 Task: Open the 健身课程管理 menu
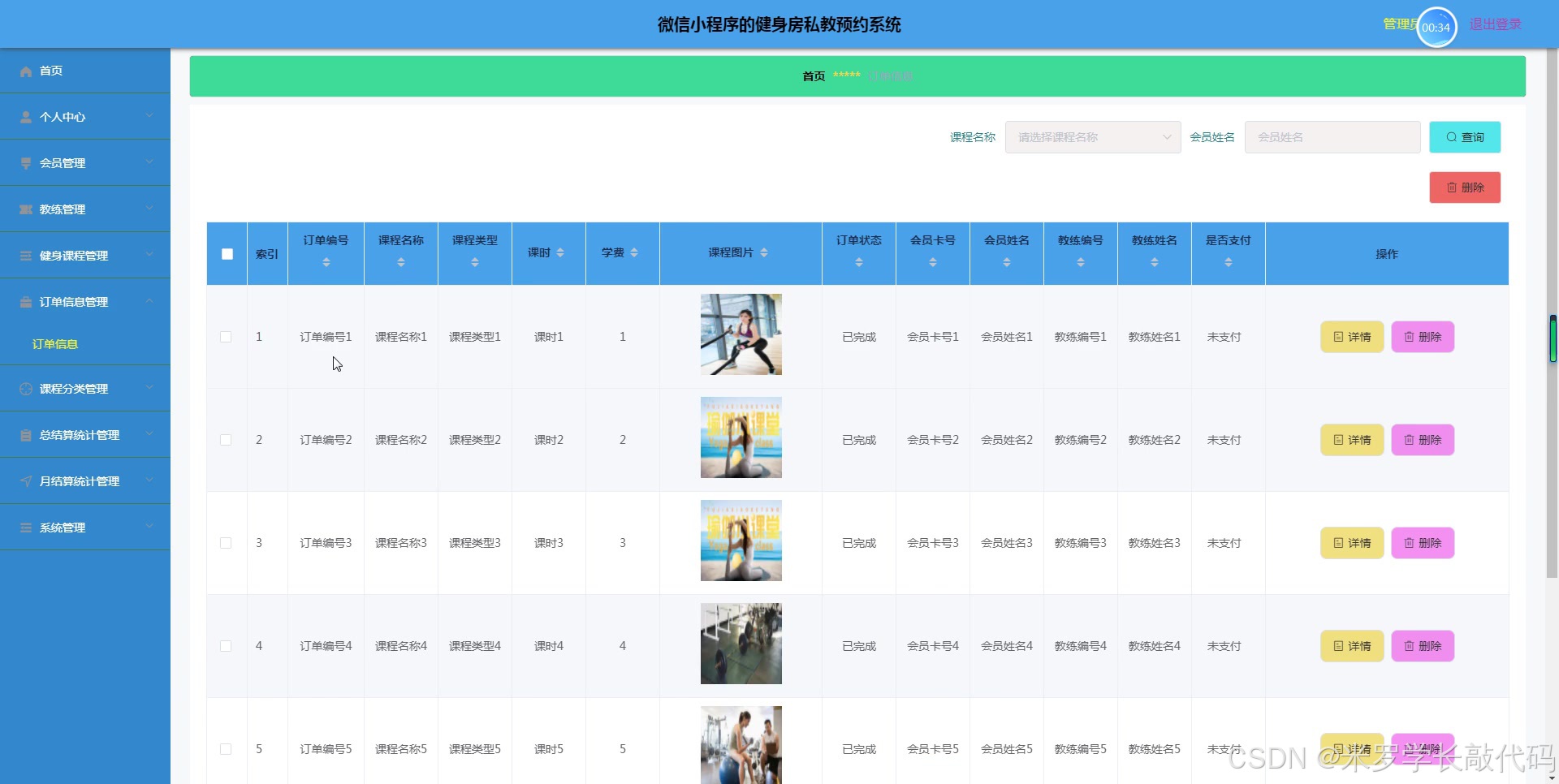click(x=74, y=256)
